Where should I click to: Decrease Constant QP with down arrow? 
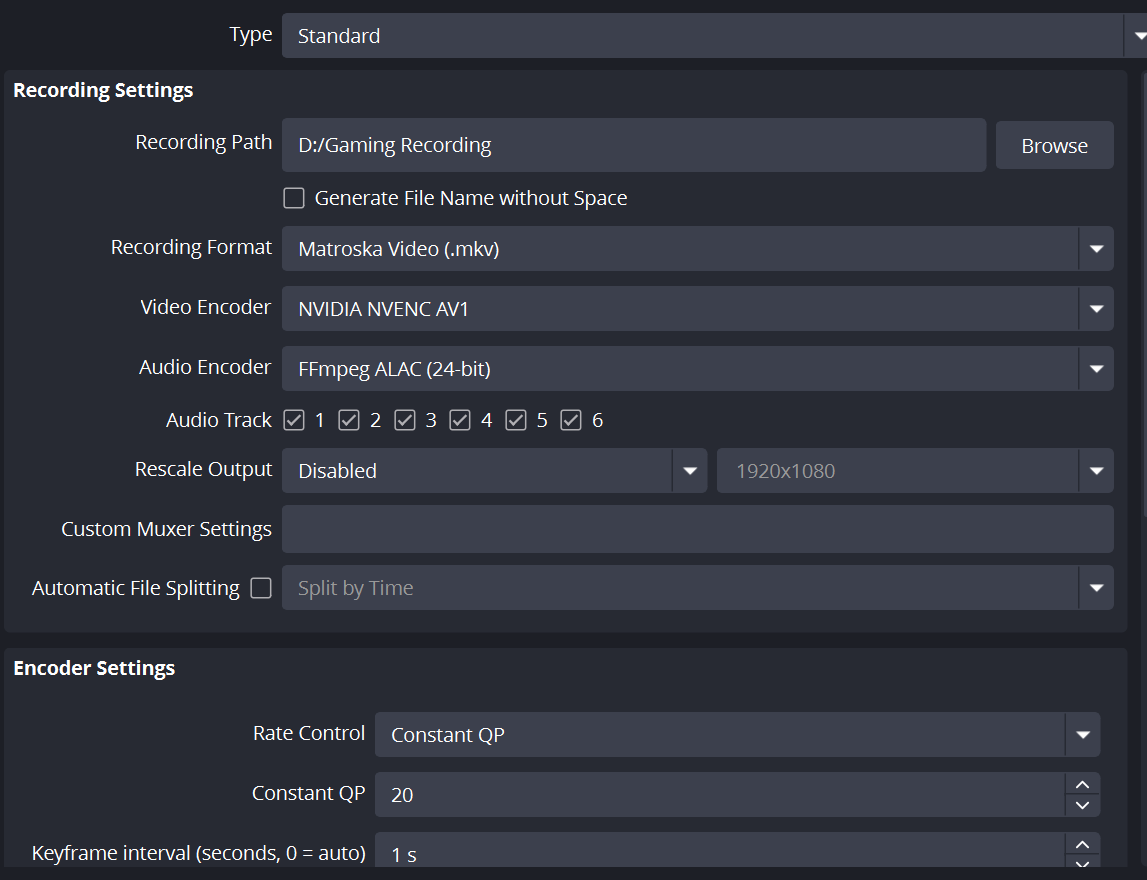tap(1082, 804)
